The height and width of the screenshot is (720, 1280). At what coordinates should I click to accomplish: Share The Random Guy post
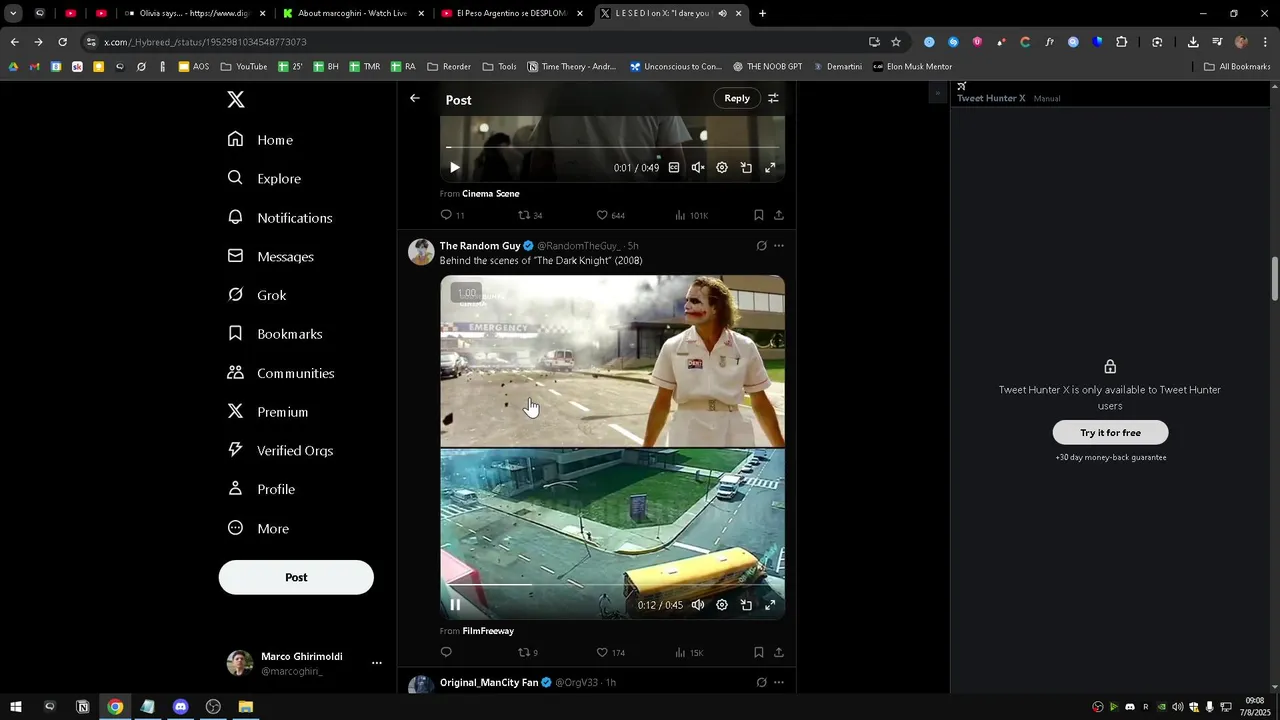779,652
